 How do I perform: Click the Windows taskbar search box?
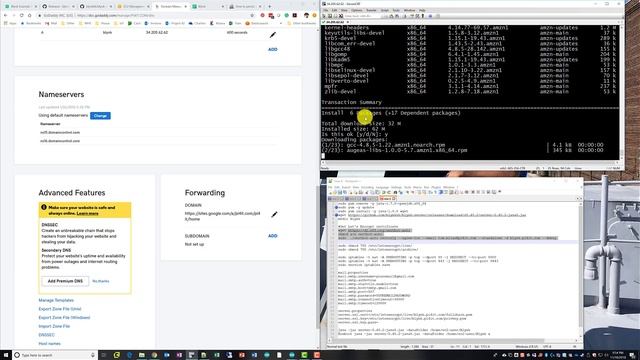click(x=55, y=355)
